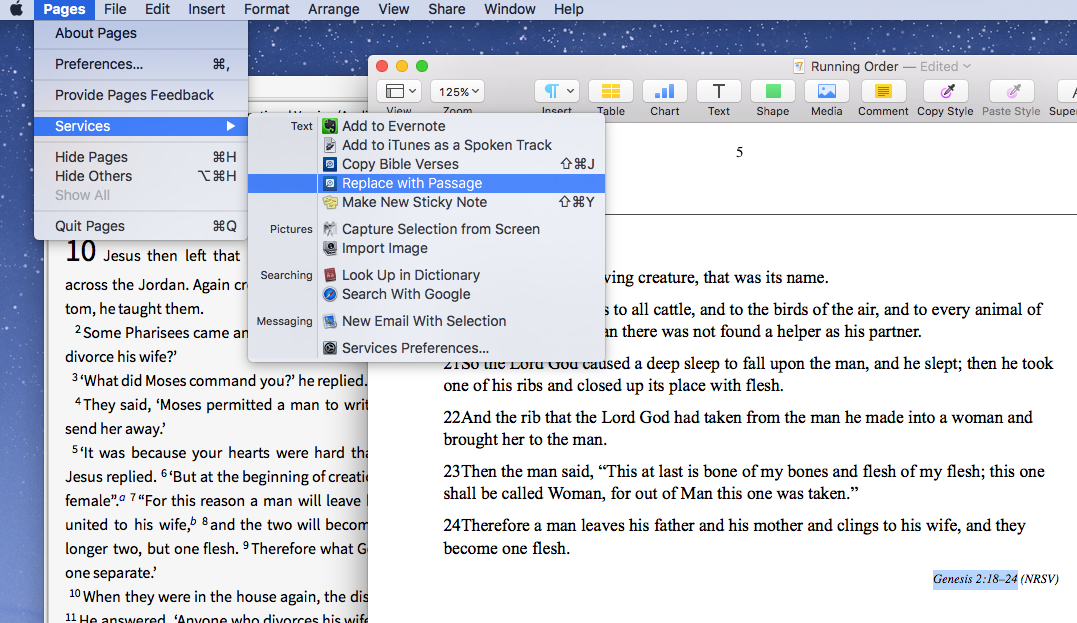Click the Services Preferences gear icon
This screenshot has height=623, width=1077.
[x=330, y=348]
